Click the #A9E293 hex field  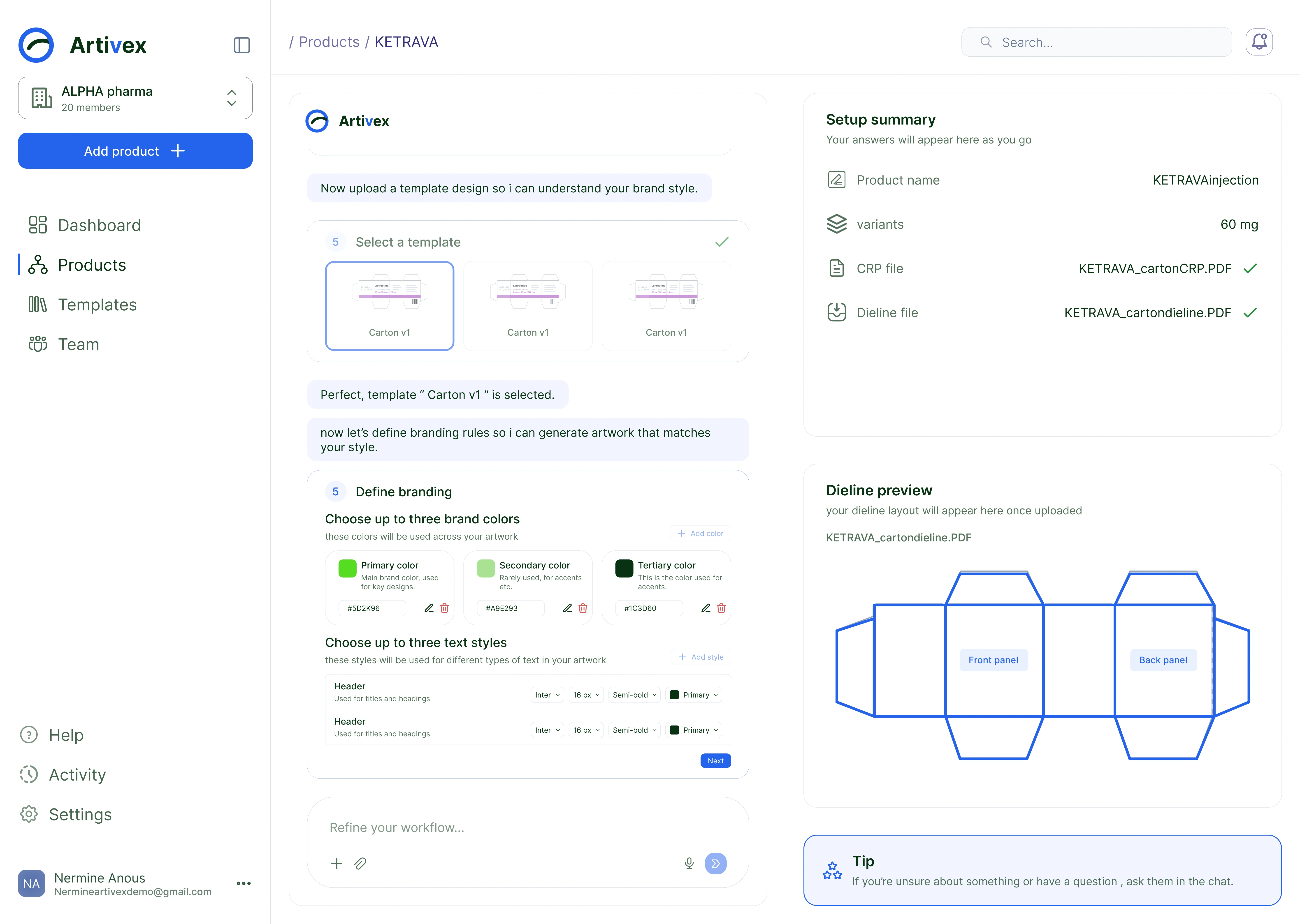pyautogui.click(x=510, y=608)
